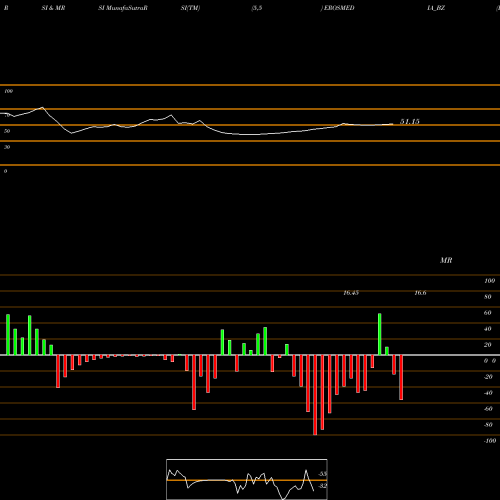Click the -100 label on MR axis
Image resolution: width=500 pixels, height=500 pixels.
tap(490, 441)
